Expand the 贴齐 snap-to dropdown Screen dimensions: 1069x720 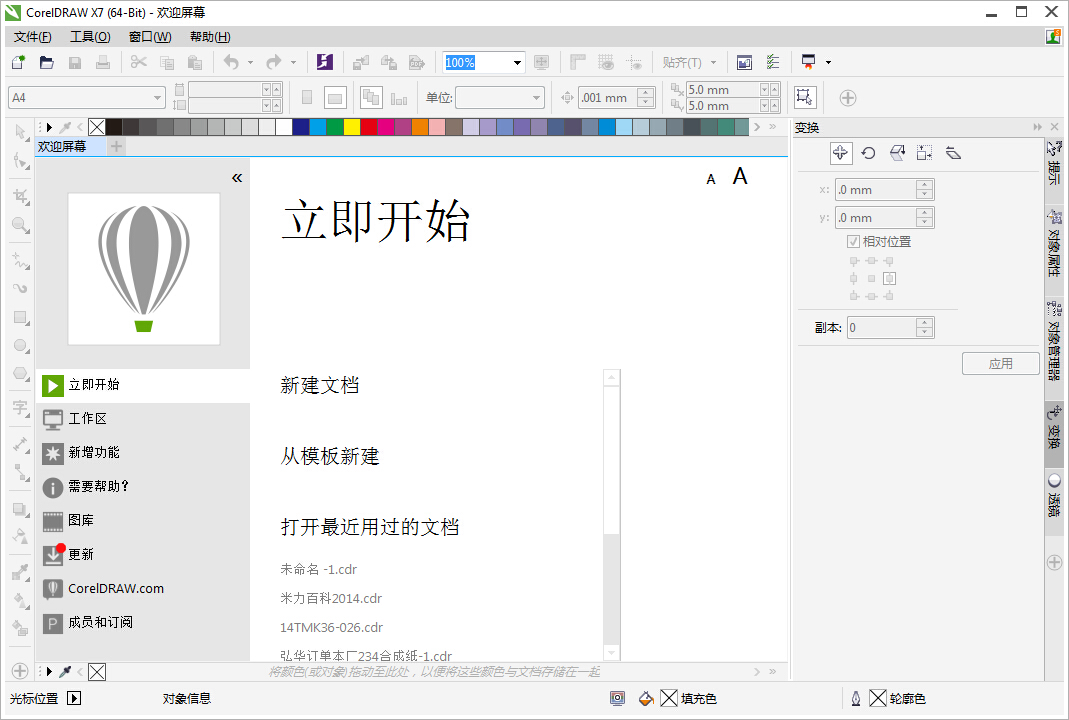(x=714, y=63)
